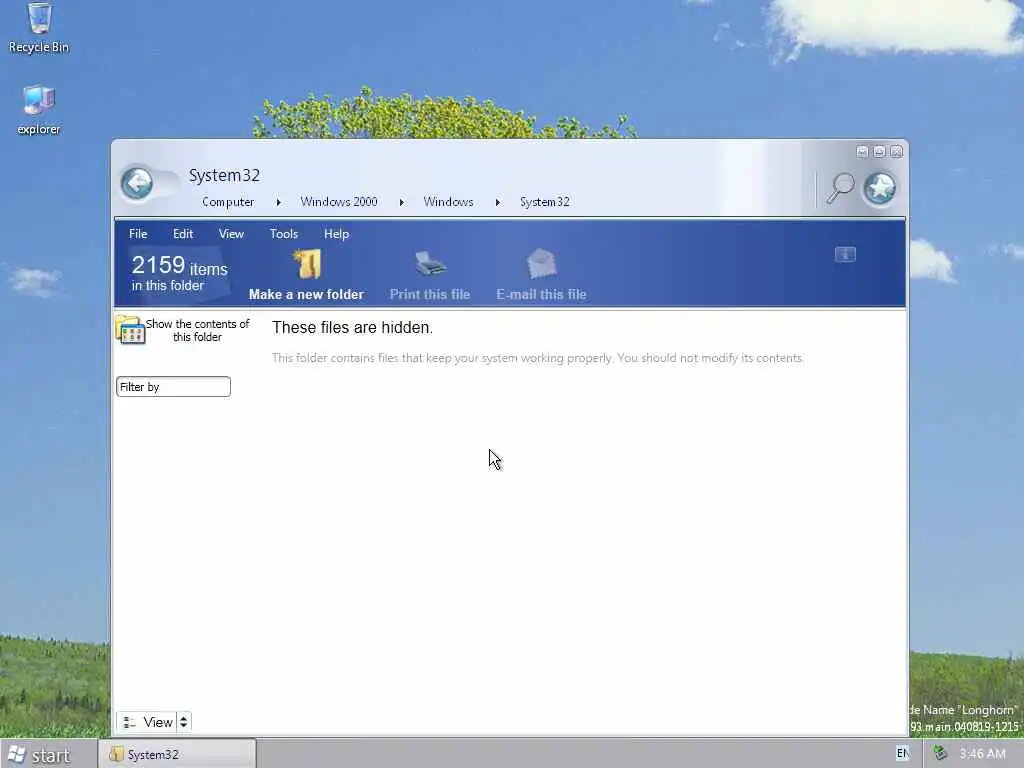Navigate to Windows 2000 in the breadcrumb
Image resolution: width=1024 pixels, height=768 pixels.
tap(339, 202)
